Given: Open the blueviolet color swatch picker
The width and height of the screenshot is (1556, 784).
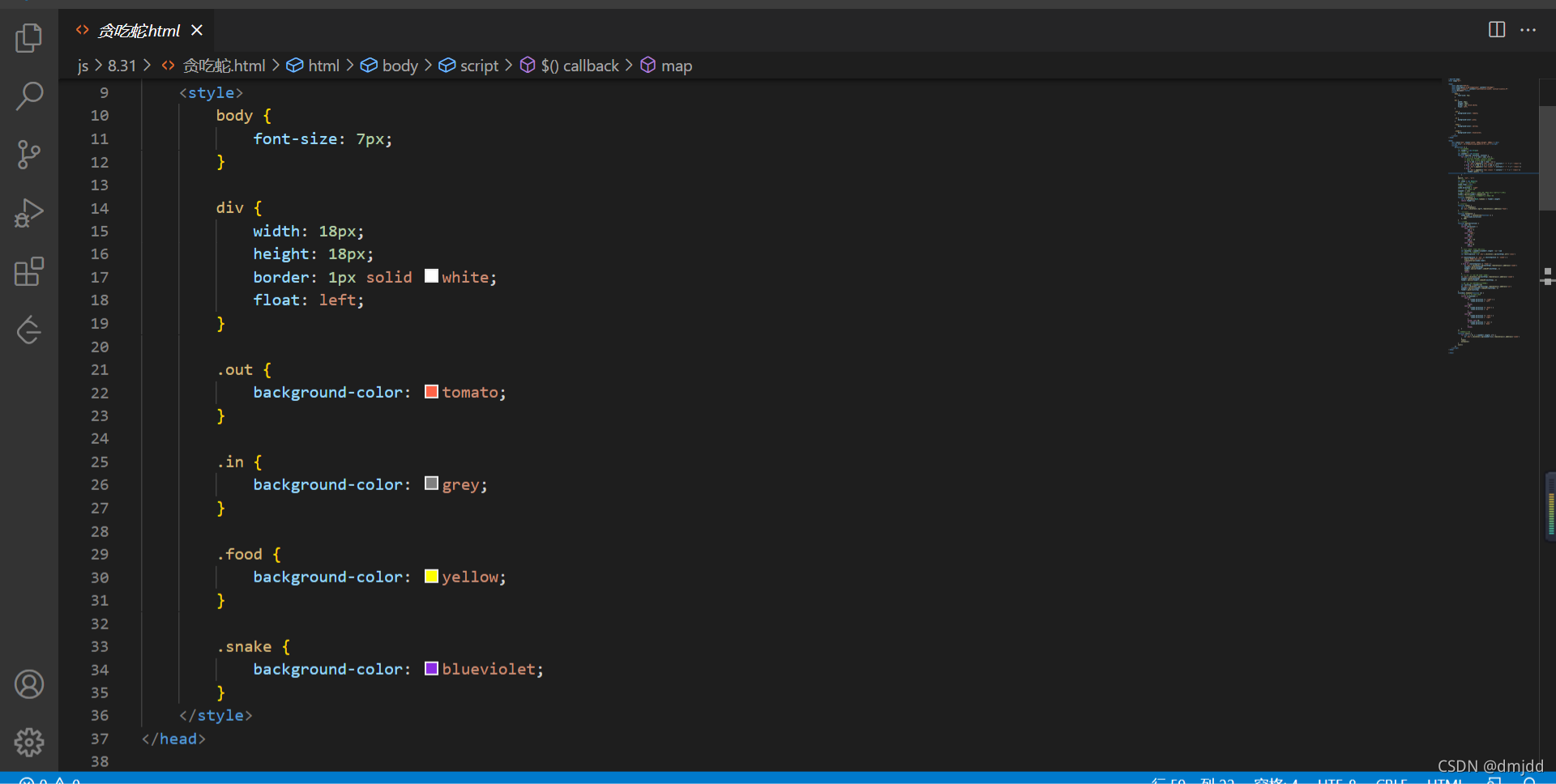Looking at the screenshot, I should (x=431, y=668).
